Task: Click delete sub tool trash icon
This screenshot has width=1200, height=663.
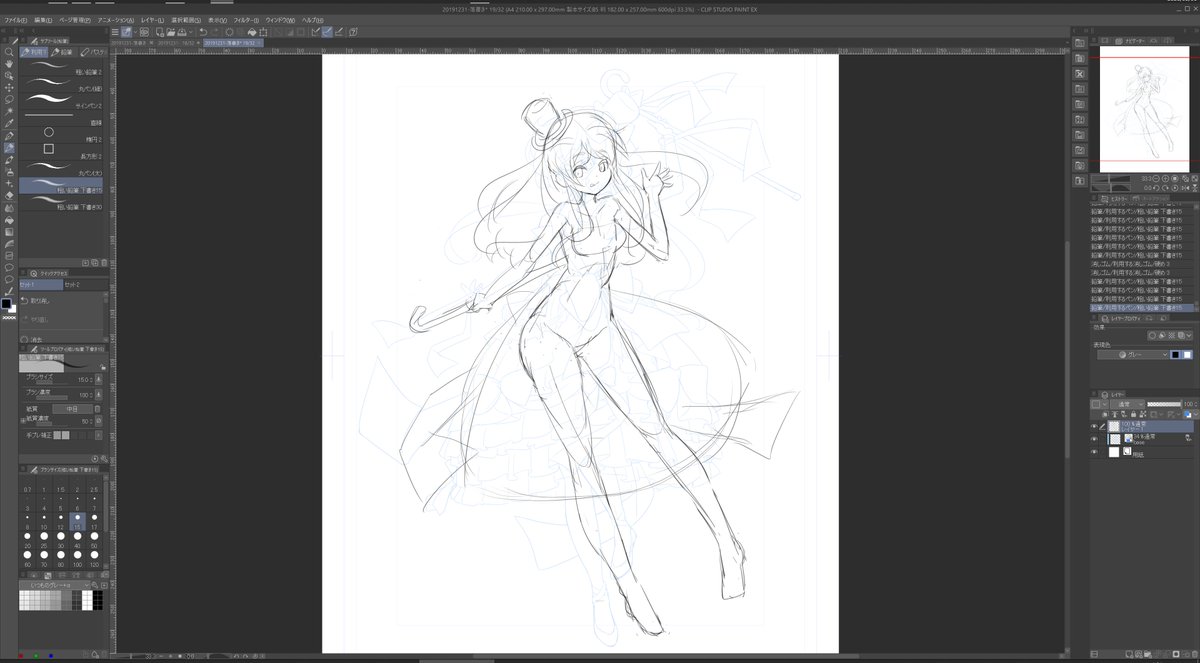Action: coord(103,262)
